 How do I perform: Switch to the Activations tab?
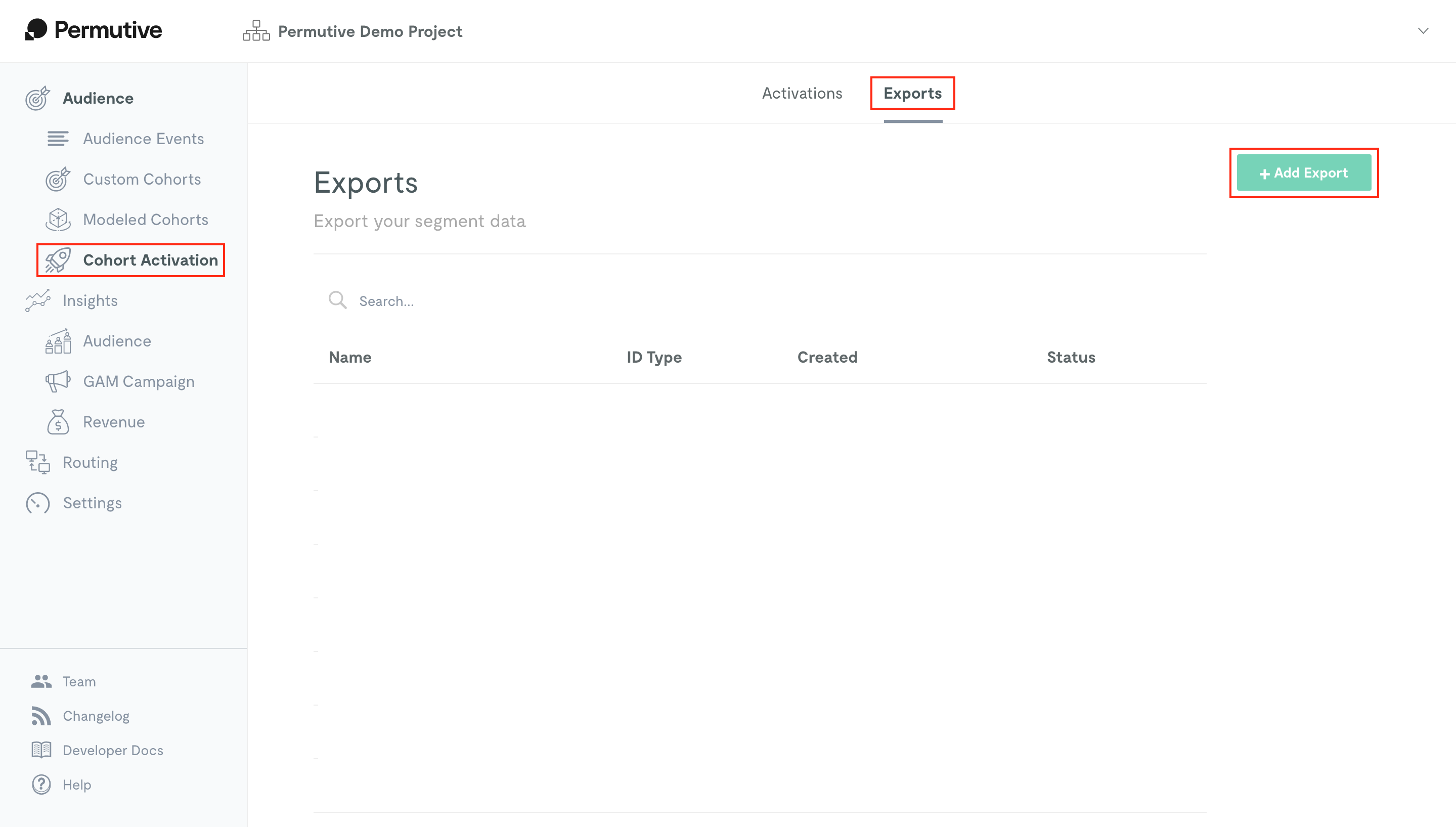(x=802, y=93)
